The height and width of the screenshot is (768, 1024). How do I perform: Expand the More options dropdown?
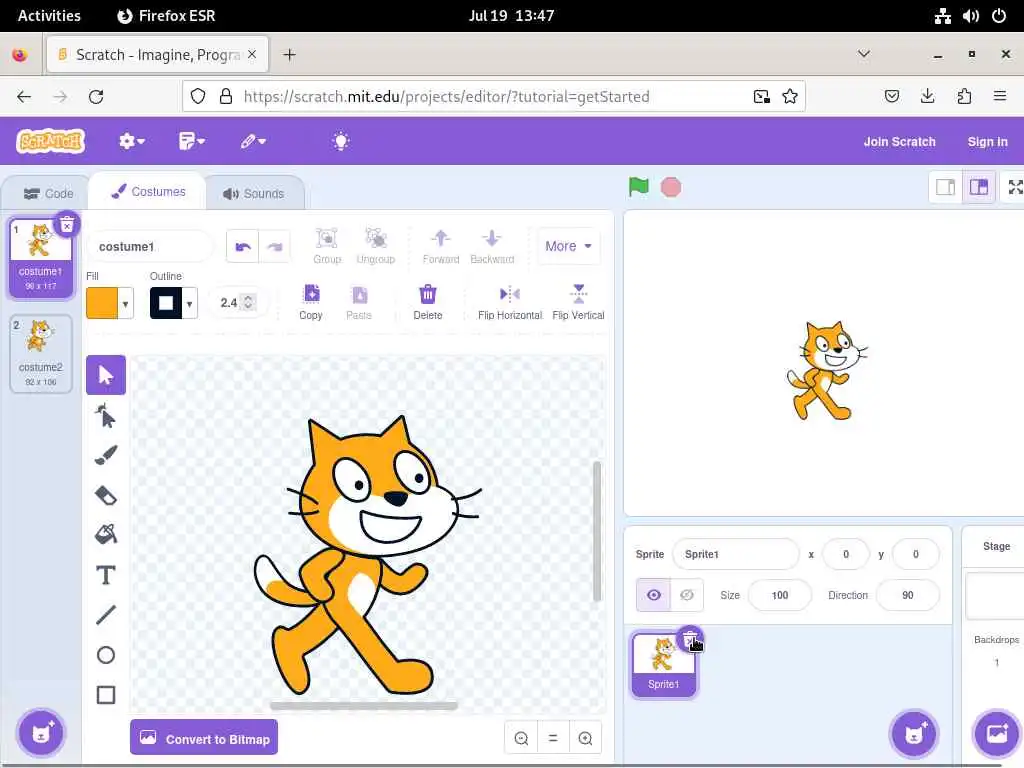click(x=569, y=246)
